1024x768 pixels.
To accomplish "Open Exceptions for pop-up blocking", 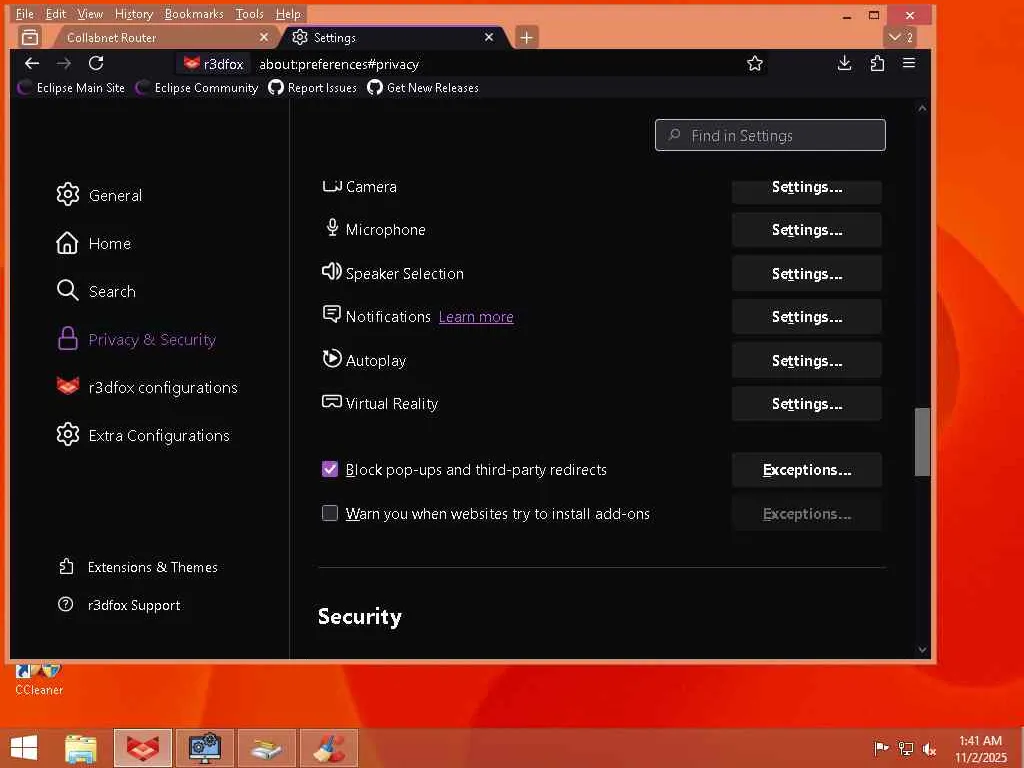I will (x=807, y=470).
